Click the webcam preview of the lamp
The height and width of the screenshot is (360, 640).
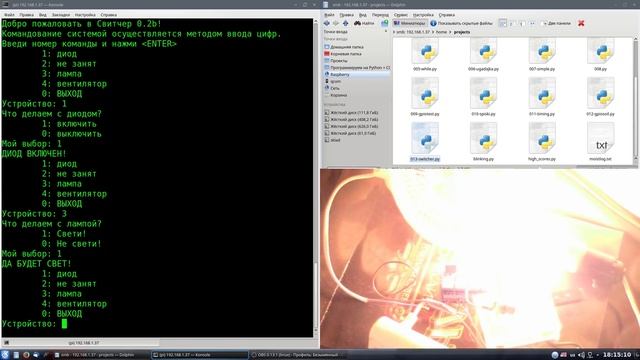[x=480, y=258]
